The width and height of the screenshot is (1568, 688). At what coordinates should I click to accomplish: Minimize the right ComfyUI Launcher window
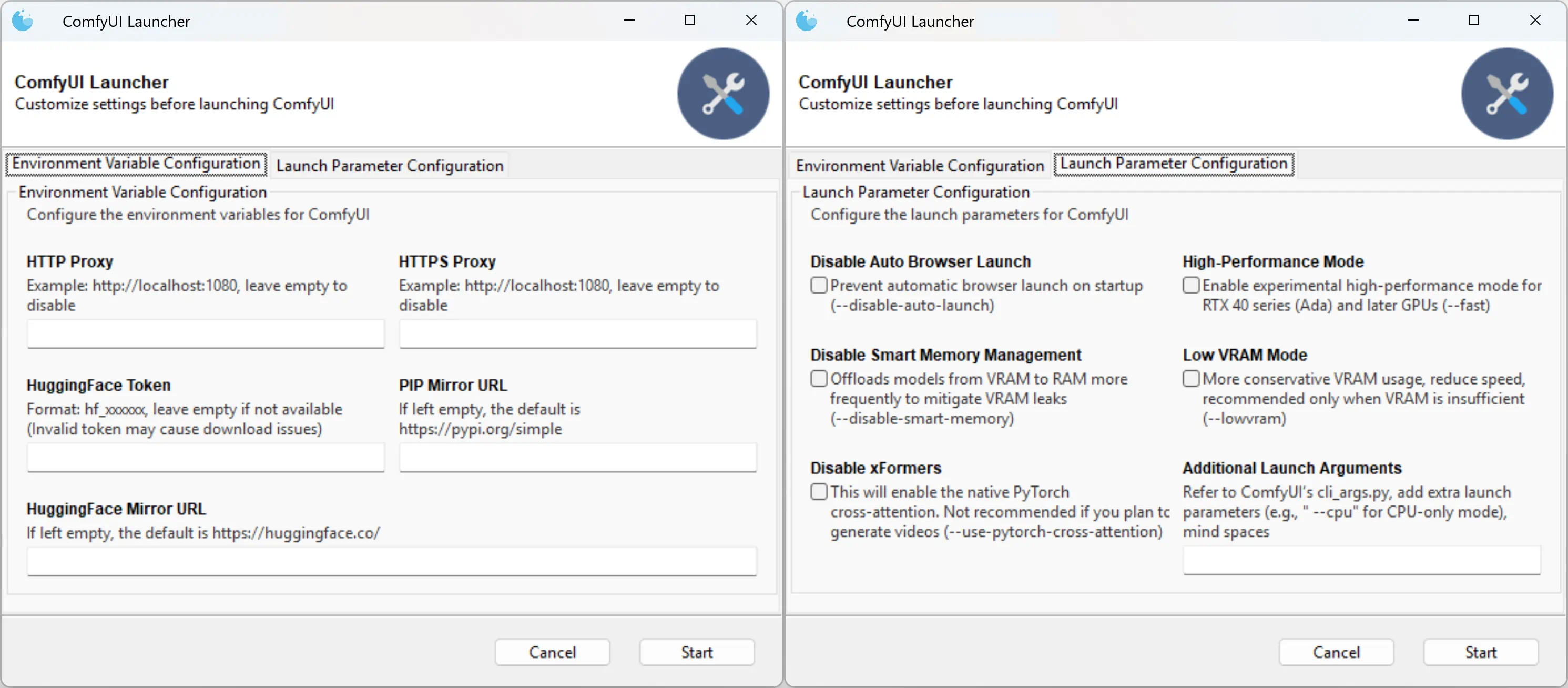pos(1413,21)
